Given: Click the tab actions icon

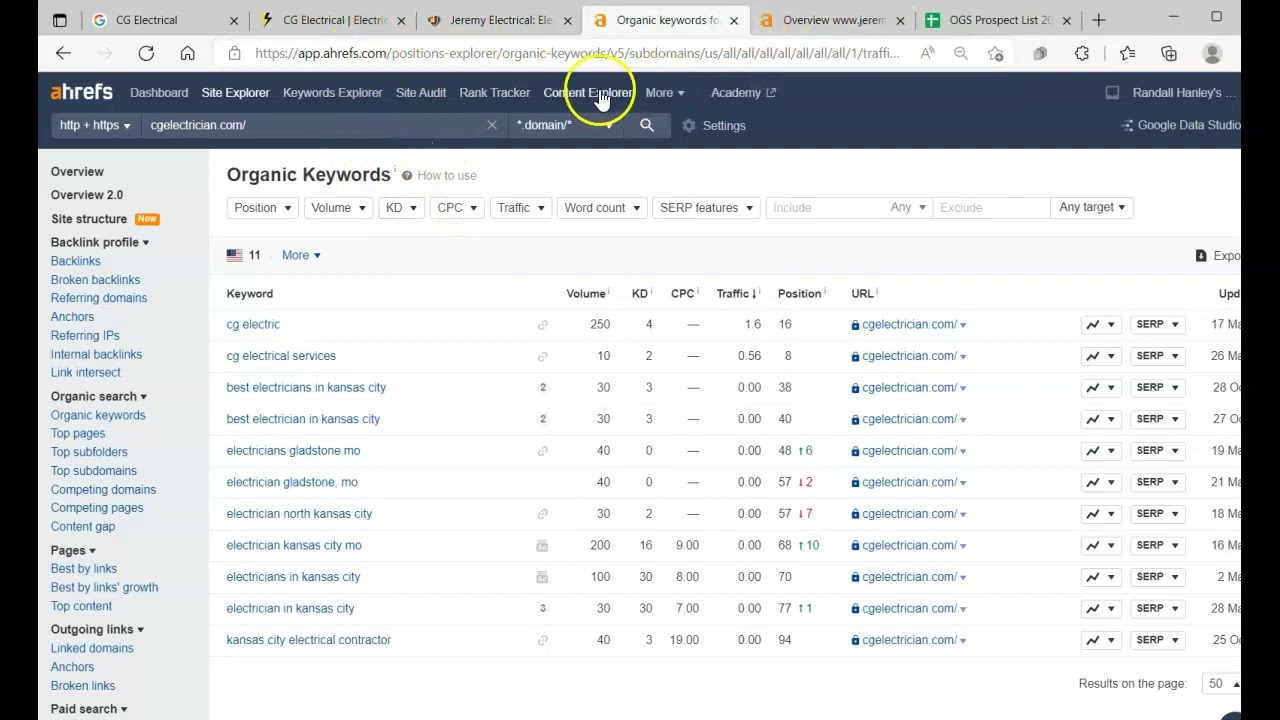Looking at the screenshot, I should click(x=59, y=20).
